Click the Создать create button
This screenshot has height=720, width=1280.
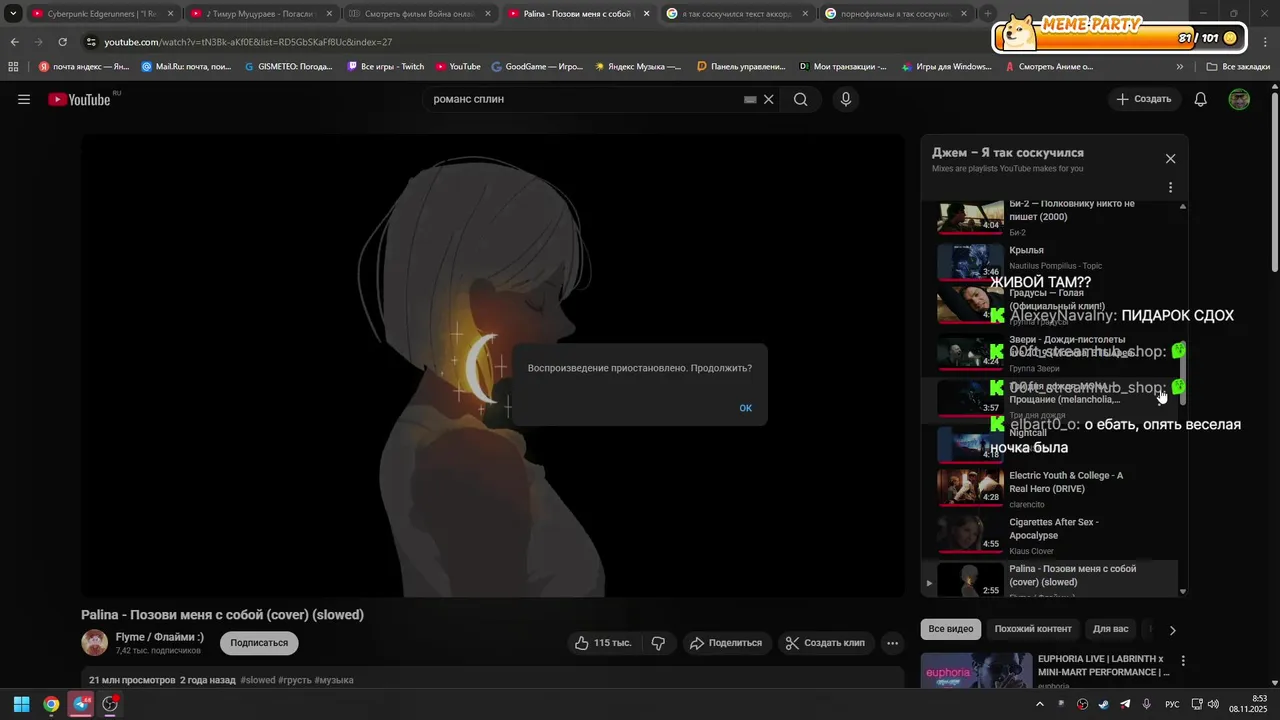coord(1144,99)
